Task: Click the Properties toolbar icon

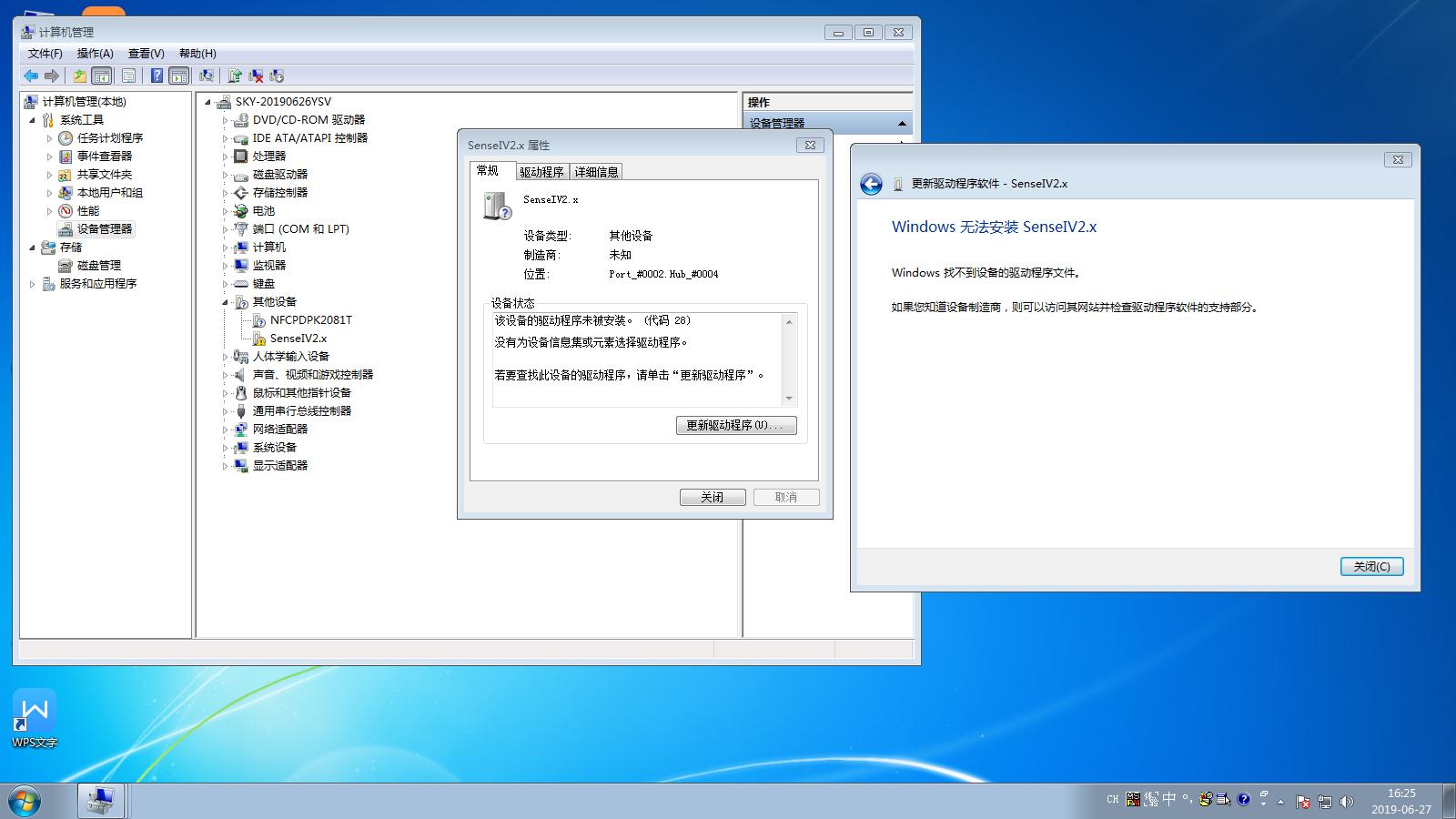Action: (128, 76)
